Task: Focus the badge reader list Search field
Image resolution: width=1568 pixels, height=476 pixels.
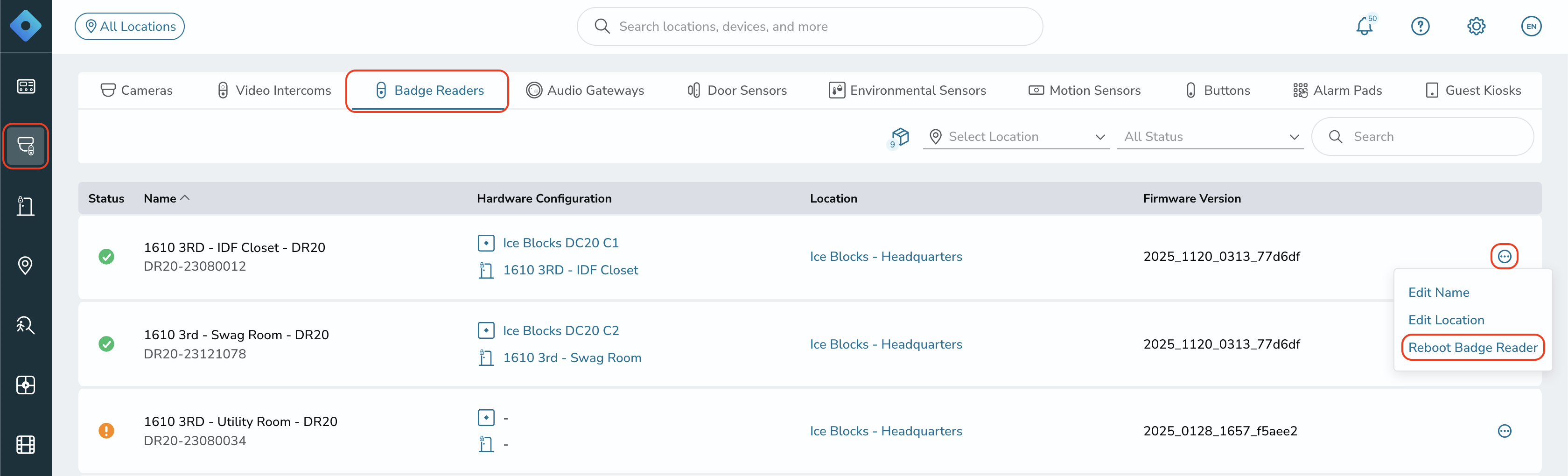Action: [1422, 137]
